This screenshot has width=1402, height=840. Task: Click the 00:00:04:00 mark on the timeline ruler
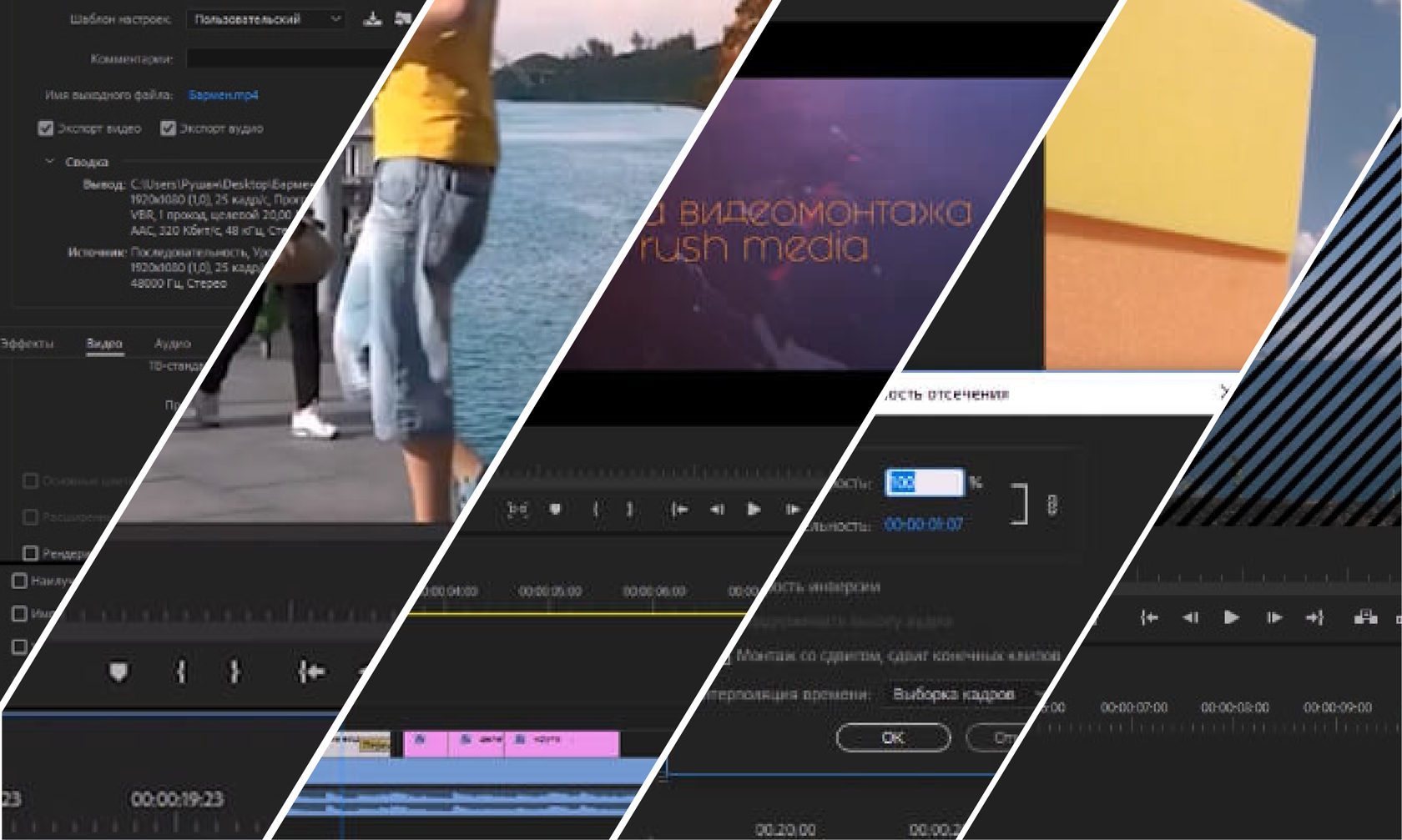(x=448, y=591)
